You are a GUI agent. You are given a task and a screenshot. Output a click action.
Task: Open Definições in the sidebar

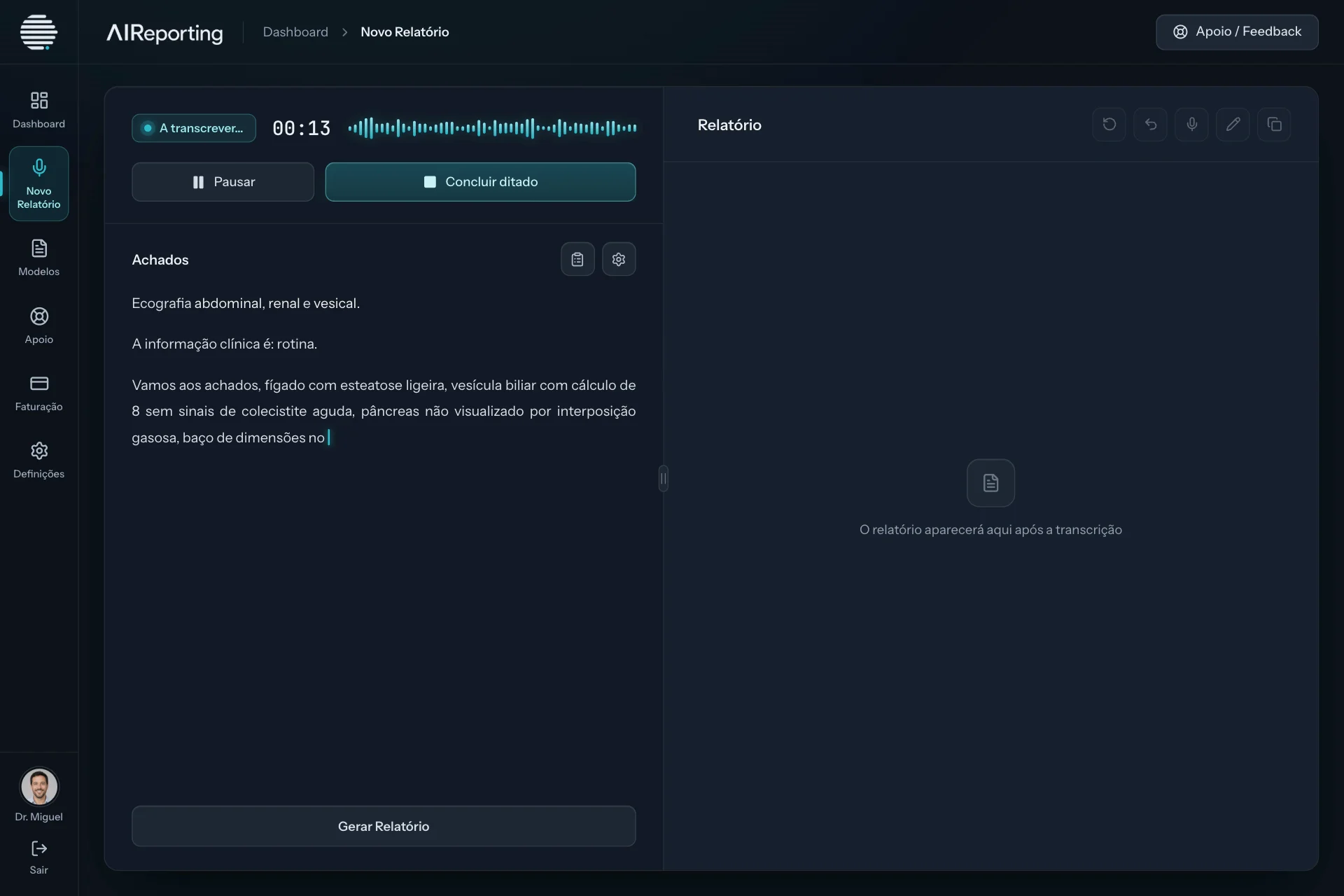click(39, 460)
